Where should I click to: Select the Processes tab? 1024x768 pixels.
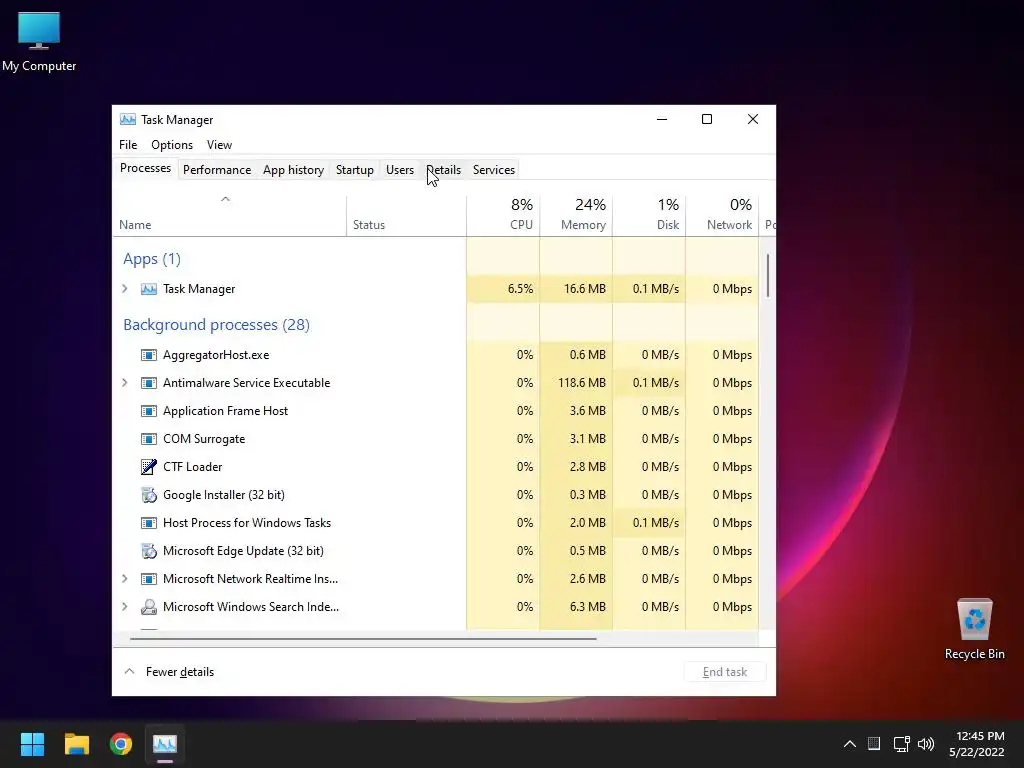click(145, 168)
